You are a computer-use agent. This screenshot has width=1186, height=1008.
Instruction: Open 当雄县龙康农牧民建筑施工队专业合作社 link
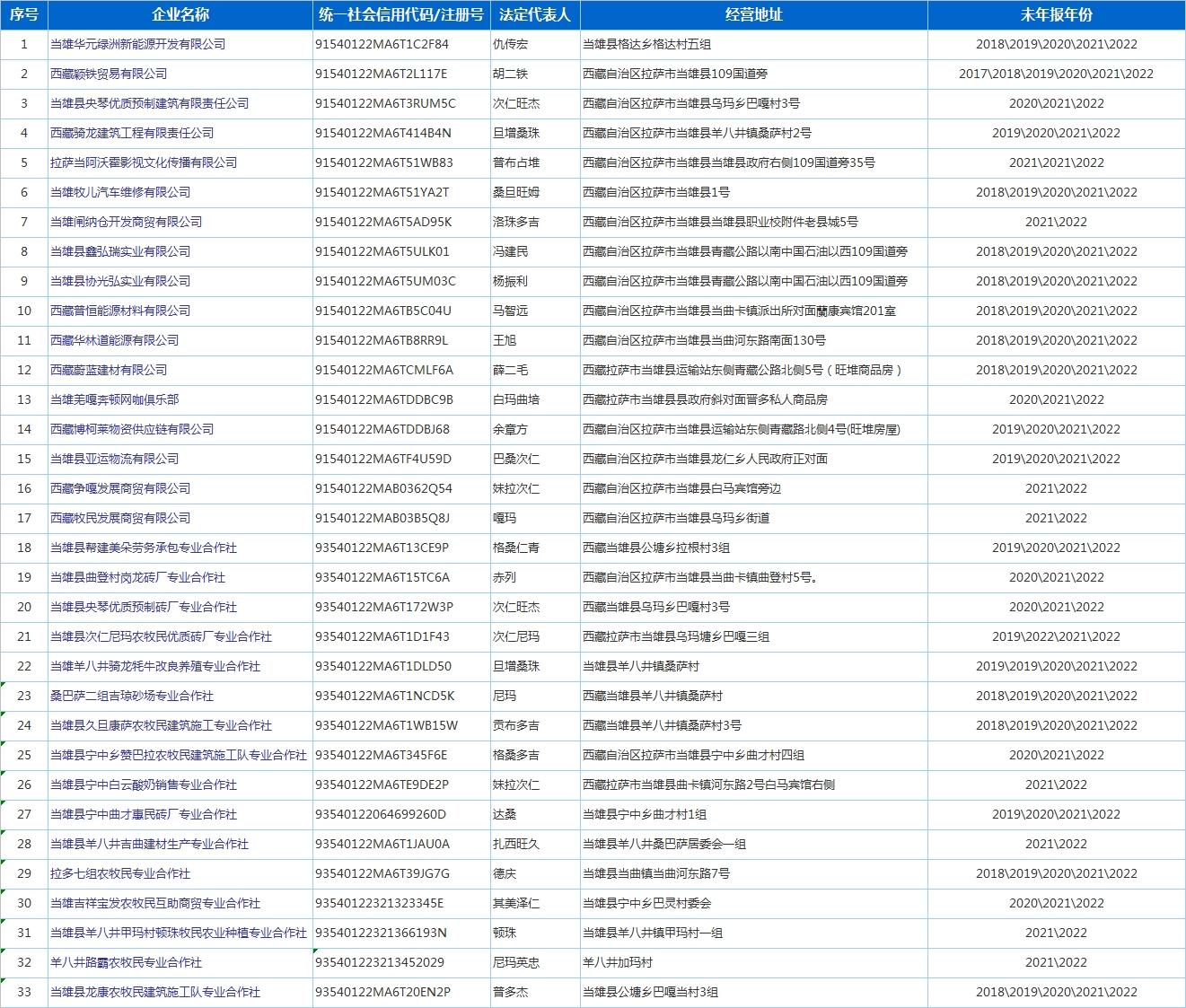[x=155, y=992]
